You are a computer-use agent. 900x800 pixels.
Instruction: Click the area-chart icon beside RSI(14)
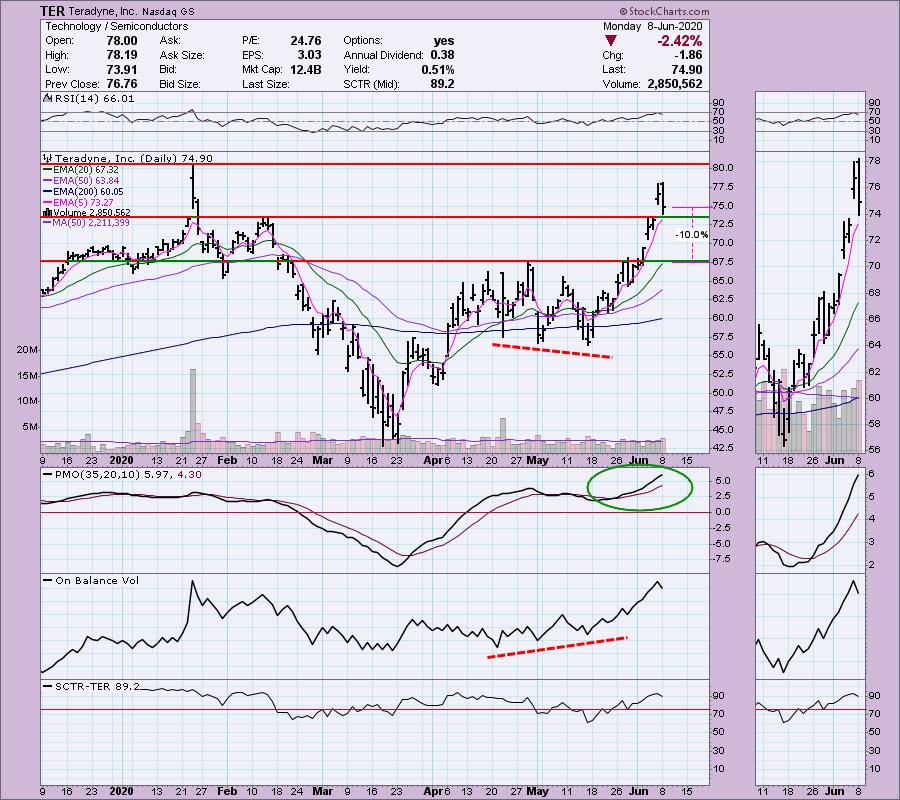47,99
